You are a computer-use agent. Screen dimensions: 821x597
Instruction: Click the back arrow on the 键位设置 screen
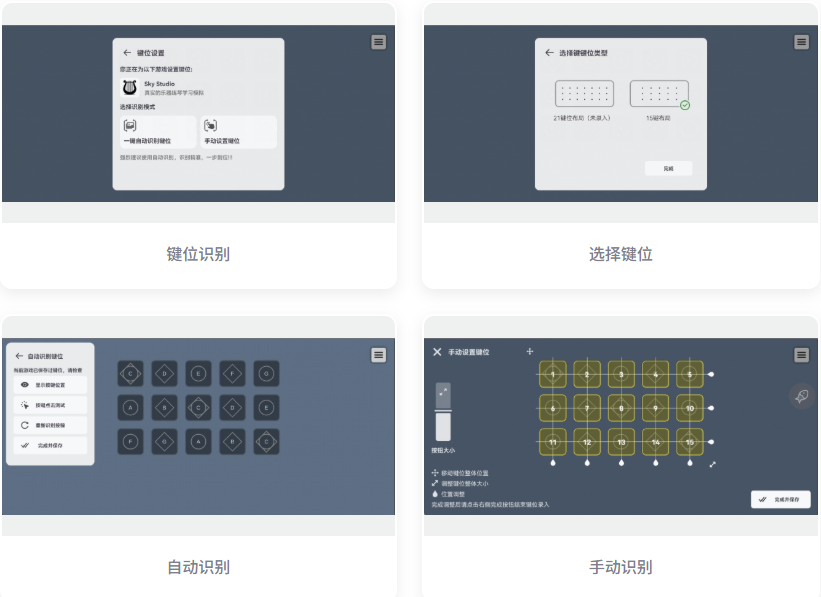pos(126,52)
